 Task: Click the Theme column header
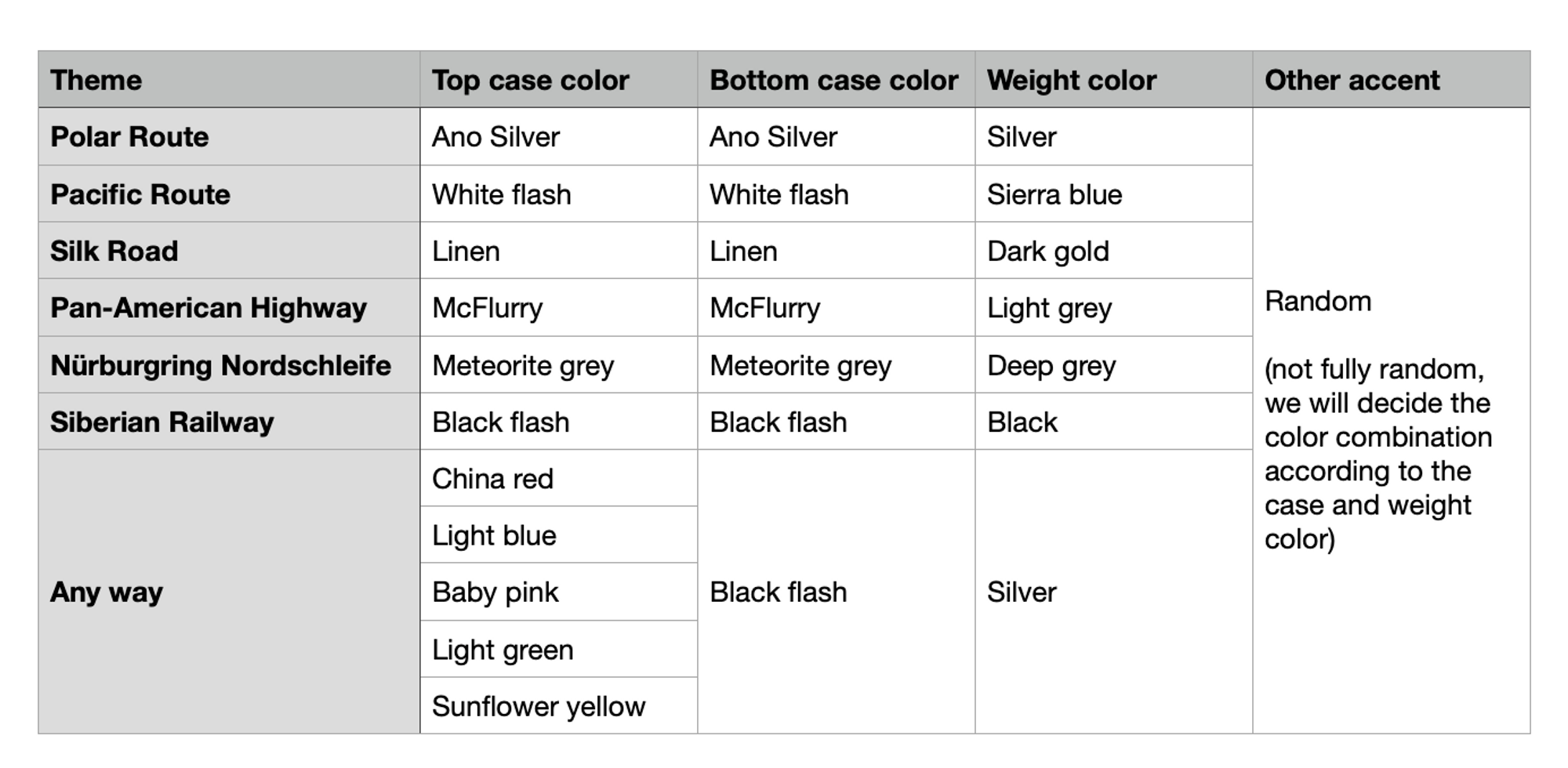point(96,80)
